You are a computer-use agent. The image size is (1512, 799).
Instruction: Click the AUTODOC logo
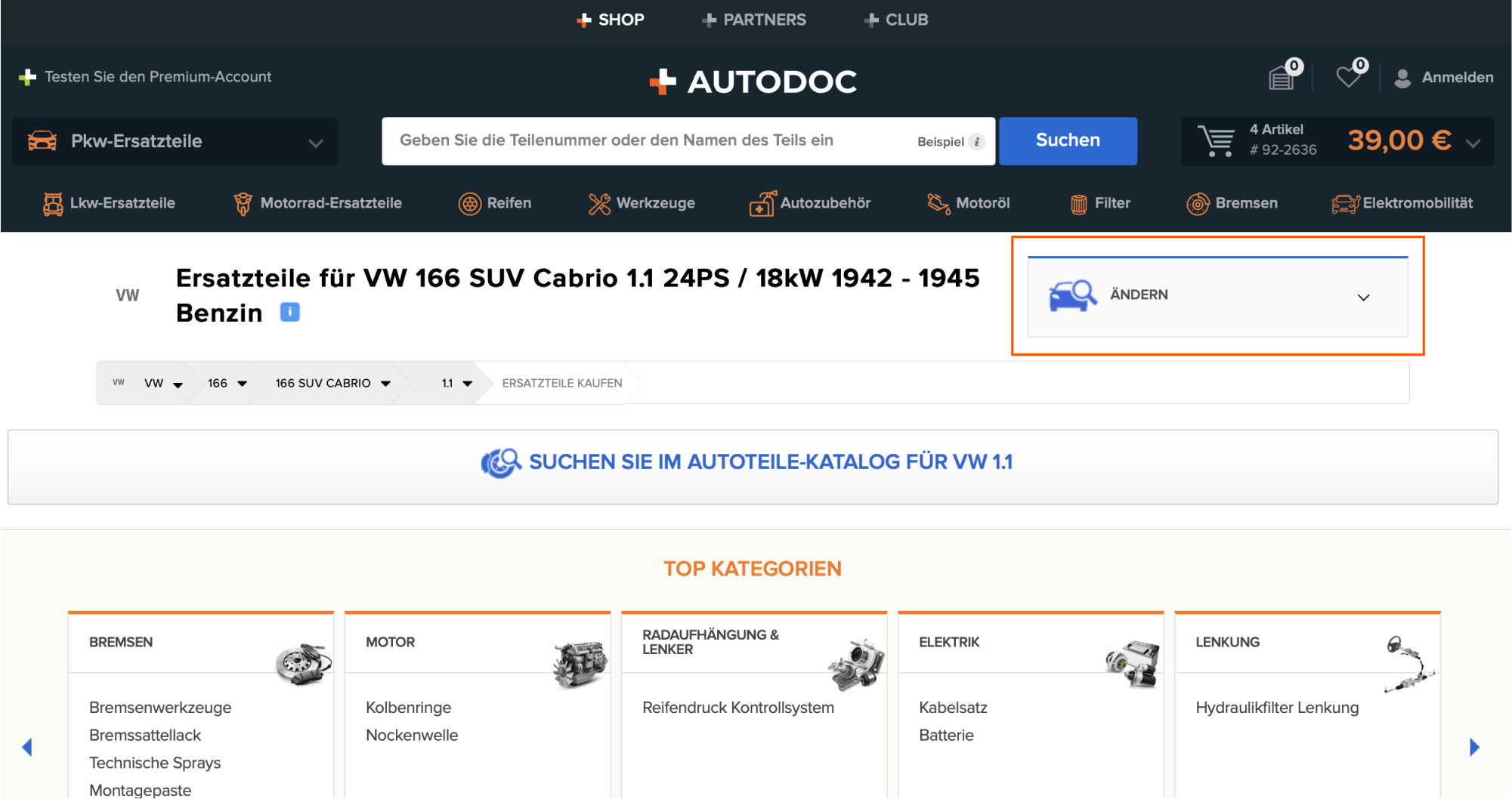pos(753,82)
